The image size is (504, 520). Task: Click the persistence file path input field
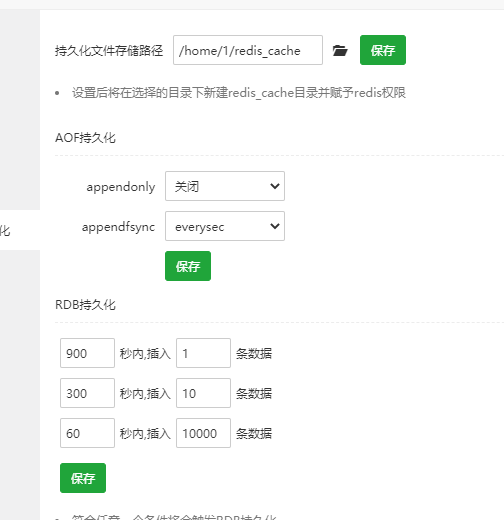[248, 50]
